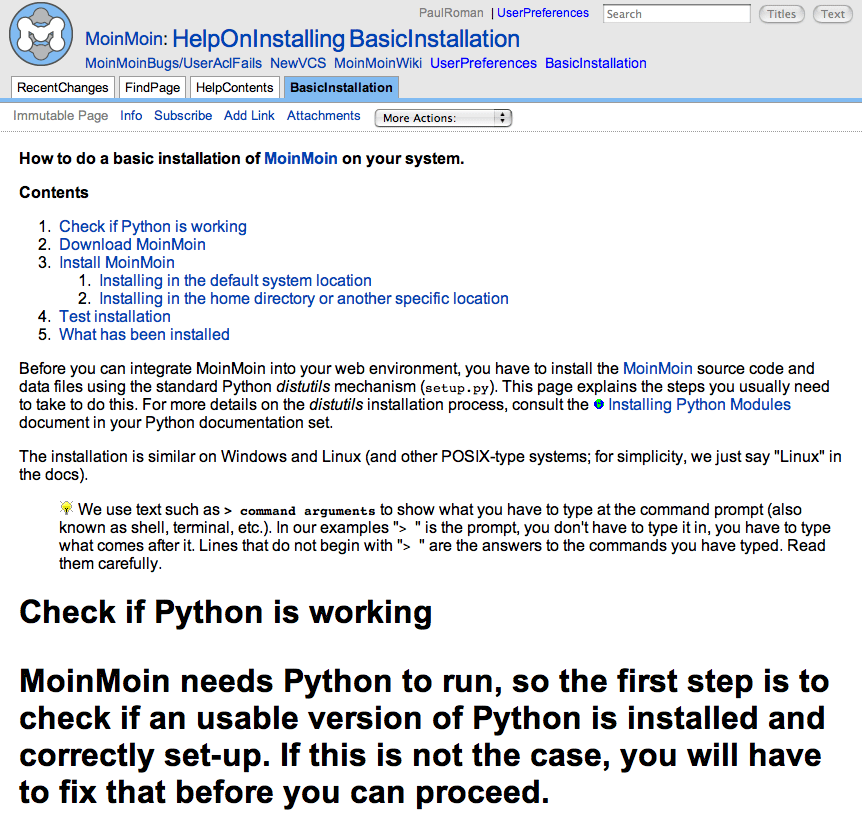862x829 pixels.
Task: Jump to What has been installed section
Action: [x=145, y=335]
